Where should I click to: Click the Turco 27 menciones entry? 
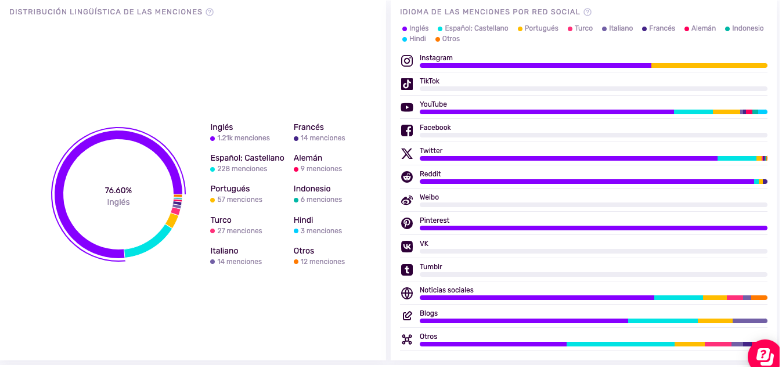click(236, 225)
